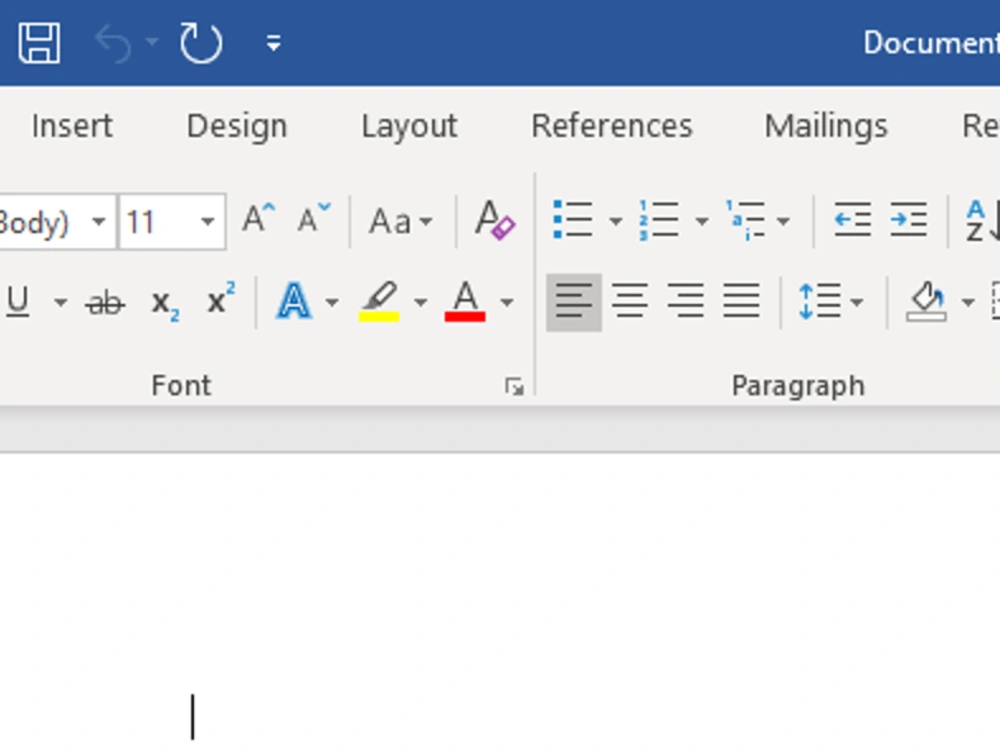This screenshot has height=750, width=1000.
Task: Apply Text Effects blue A icon
Action: coord(294,301)
